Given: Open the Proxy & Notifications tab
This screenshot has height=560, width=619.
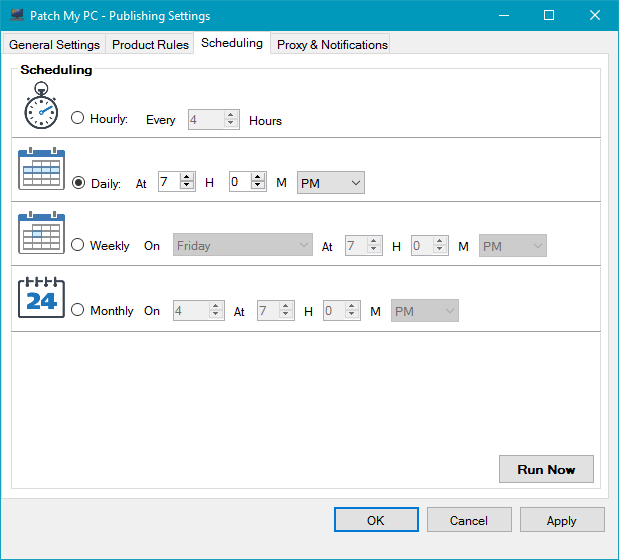Looking at the screenshot, I should (x=332, y=44).
